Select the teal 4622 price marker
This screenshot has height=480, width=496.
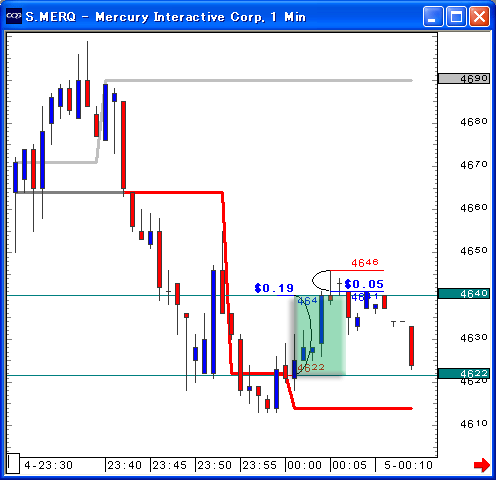coord(464,373)
